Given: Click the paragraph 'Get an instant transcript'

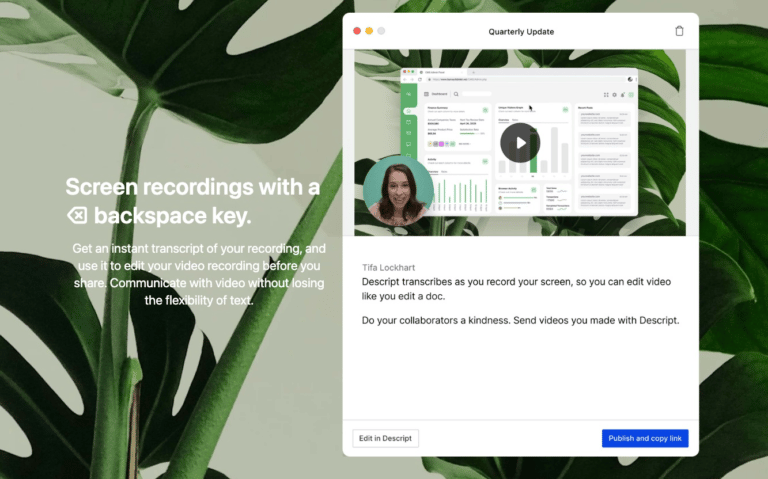Looking at the screenshot, I should (199, 274).
